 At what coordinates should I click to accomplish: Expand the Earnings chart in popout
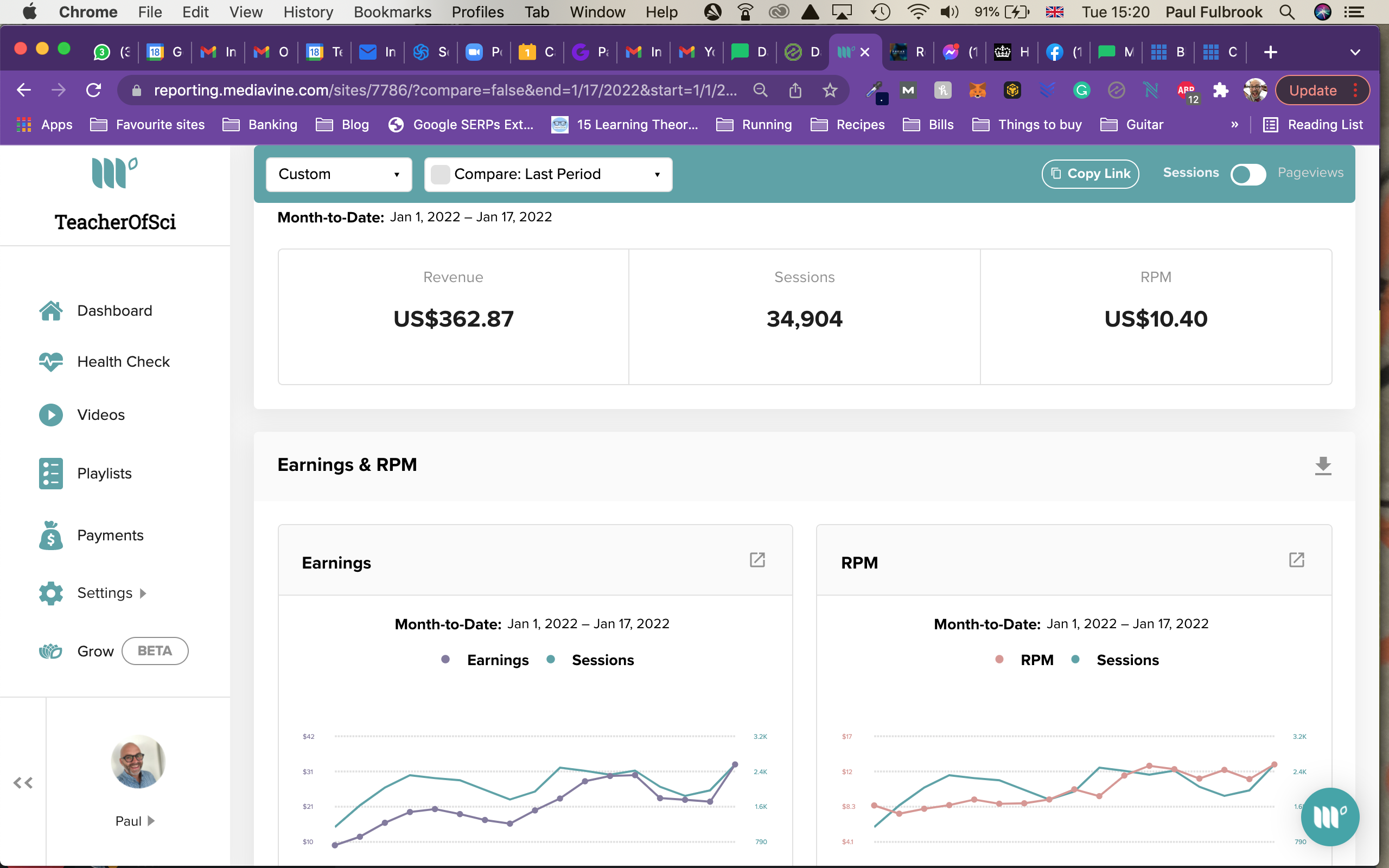coord(757,560)
